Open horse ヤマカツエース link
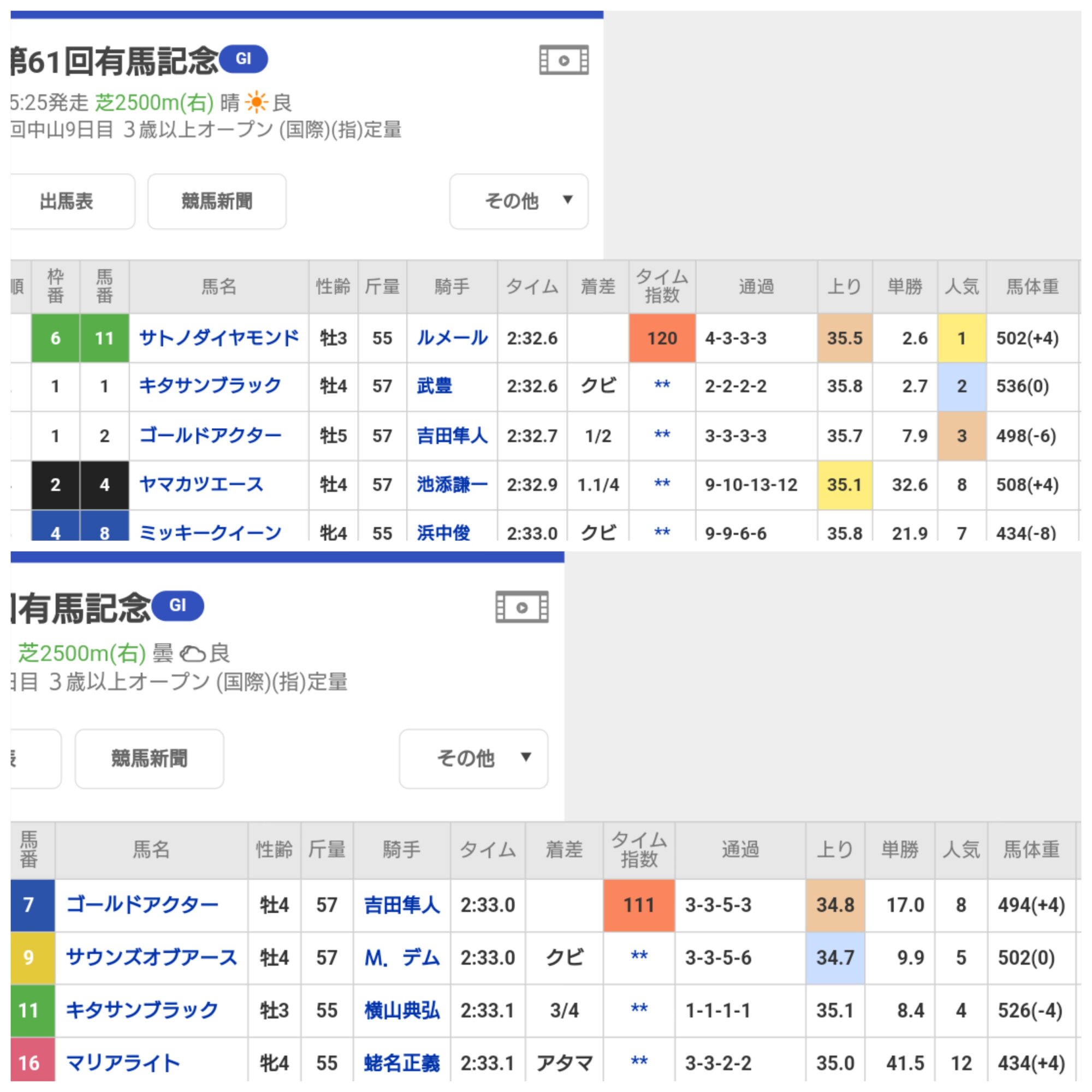Viewport: 1092px width, 1092px height. click(x=201, y=484)
